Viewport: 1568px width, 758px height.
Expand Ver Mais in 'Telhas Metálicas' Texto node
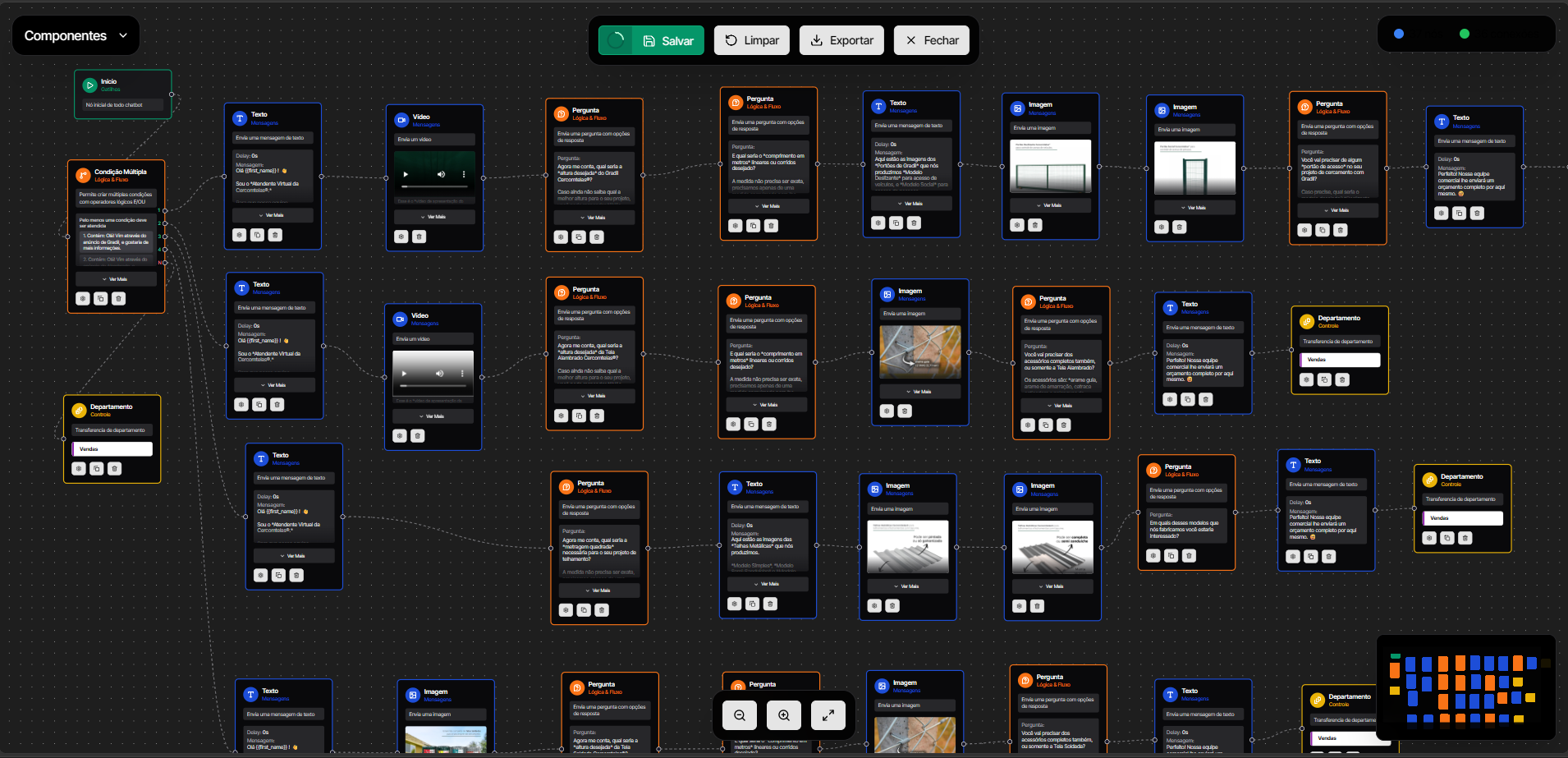768,584
